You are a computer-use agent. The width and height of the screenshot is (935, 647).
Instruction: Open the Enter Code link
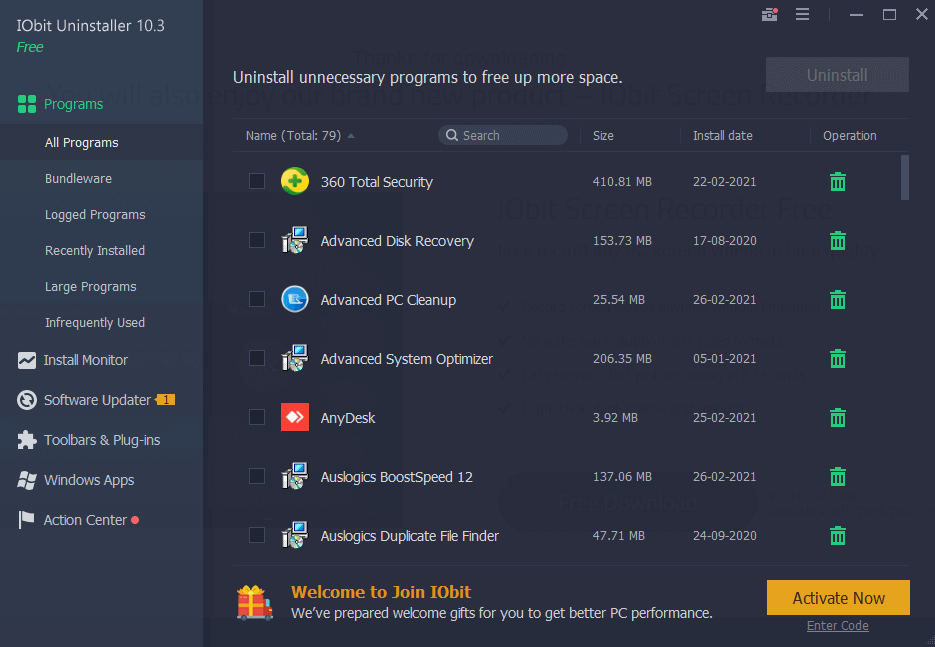coord(837,625)
